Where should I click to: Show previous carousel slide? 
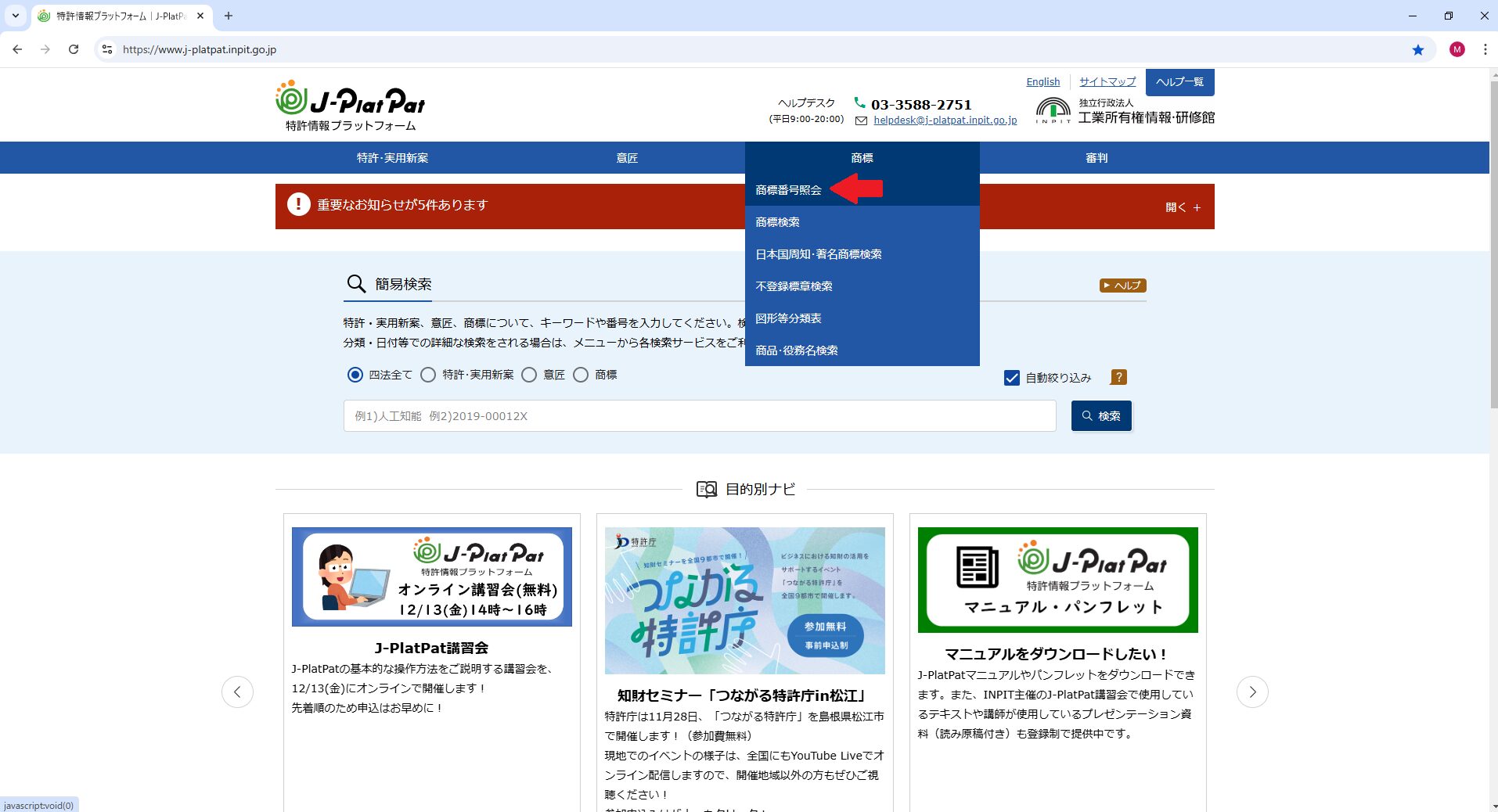(237, 692)
